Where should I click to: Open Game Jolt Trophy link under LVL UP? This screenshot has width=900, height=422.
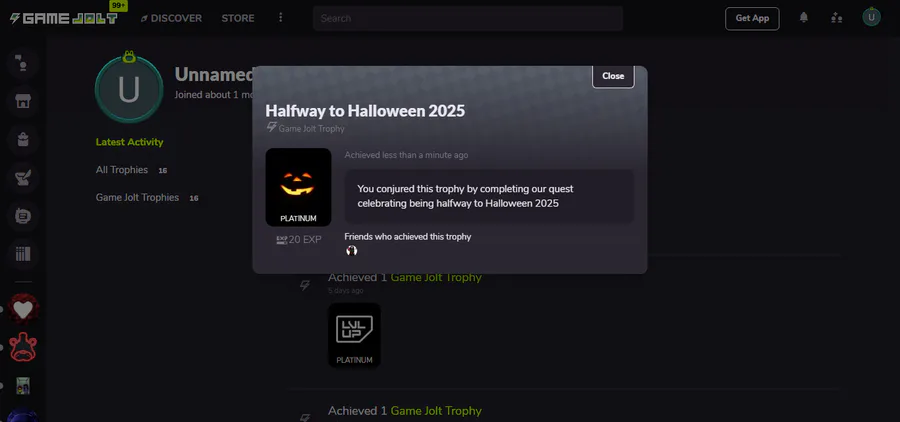pos(436,277)
